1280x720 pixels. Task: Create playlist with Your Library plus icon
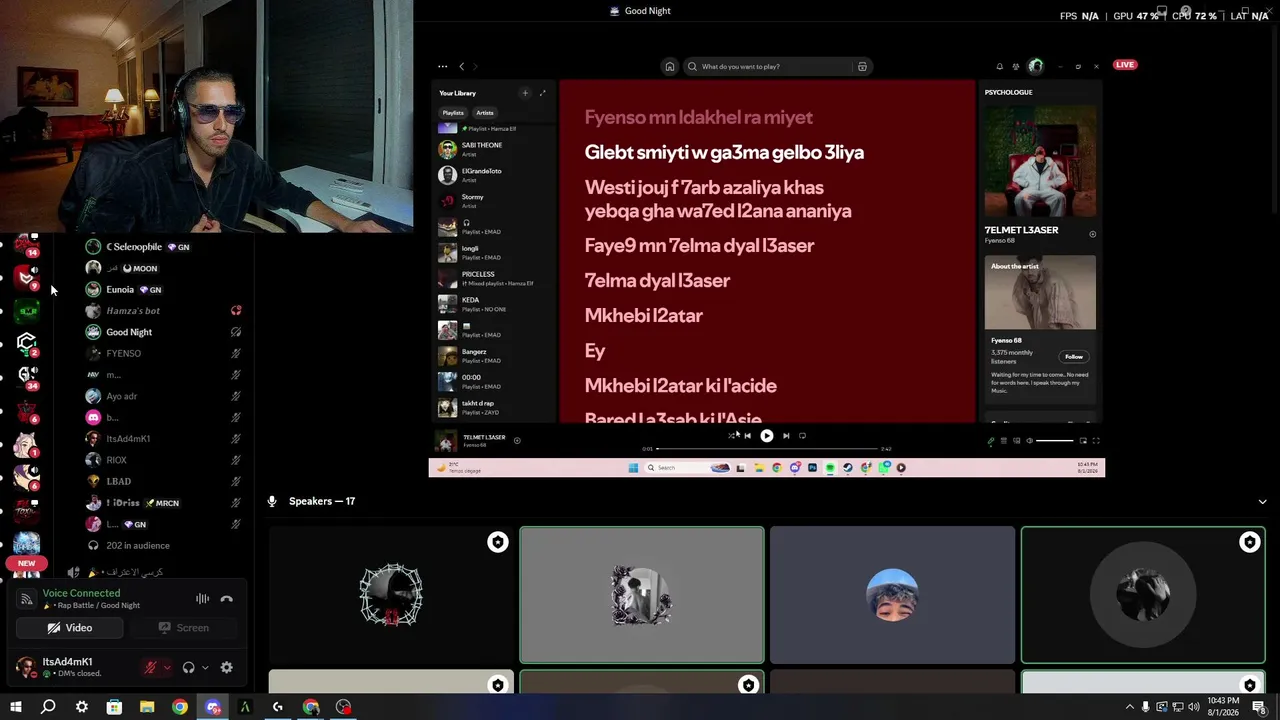[525, 93]
